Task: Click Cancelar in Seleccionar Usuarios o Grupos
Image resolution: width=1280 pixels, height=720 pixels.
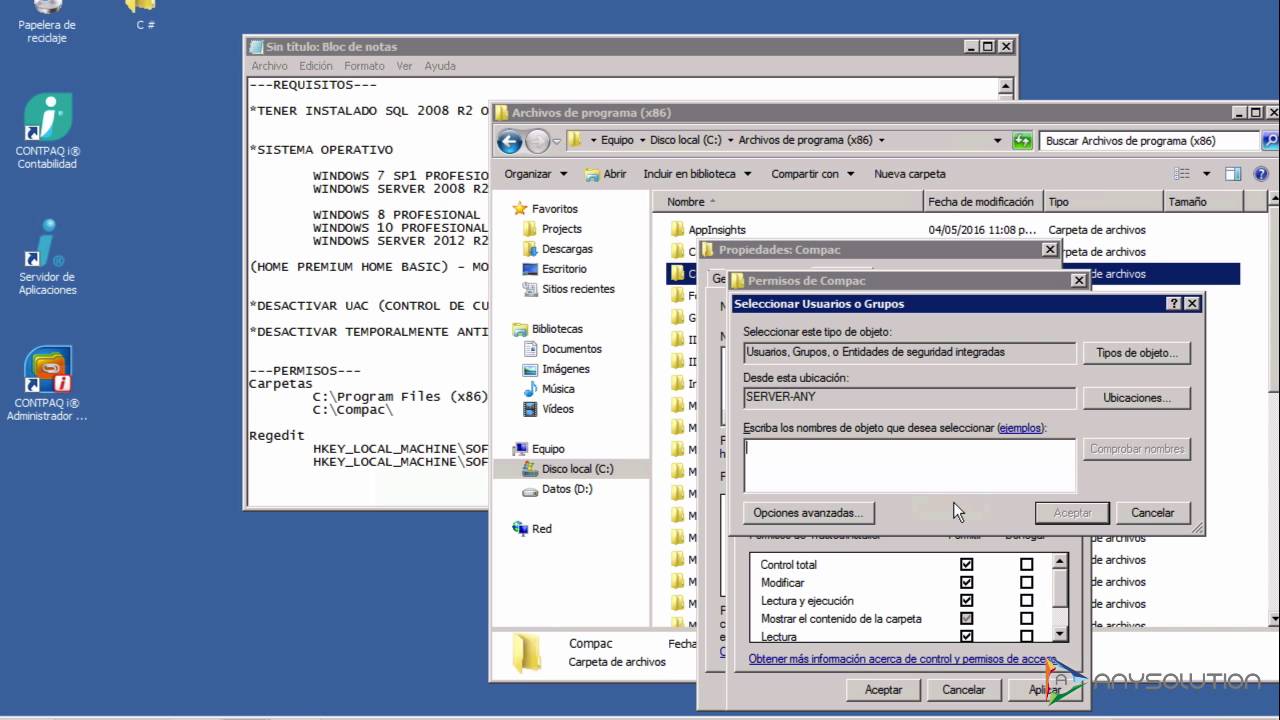Action: (x=1152, y=513)
